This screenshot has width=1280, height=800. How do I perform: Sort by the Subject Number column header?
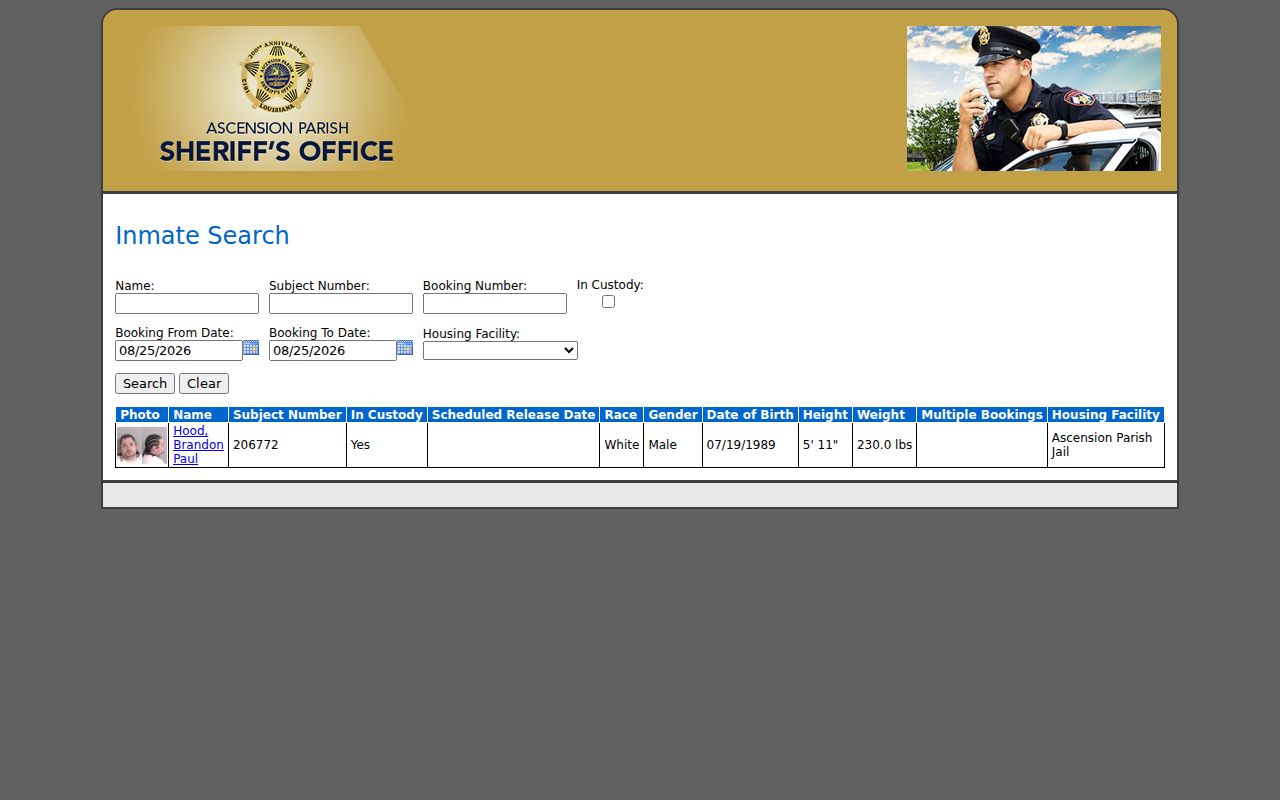pos(287,415)
